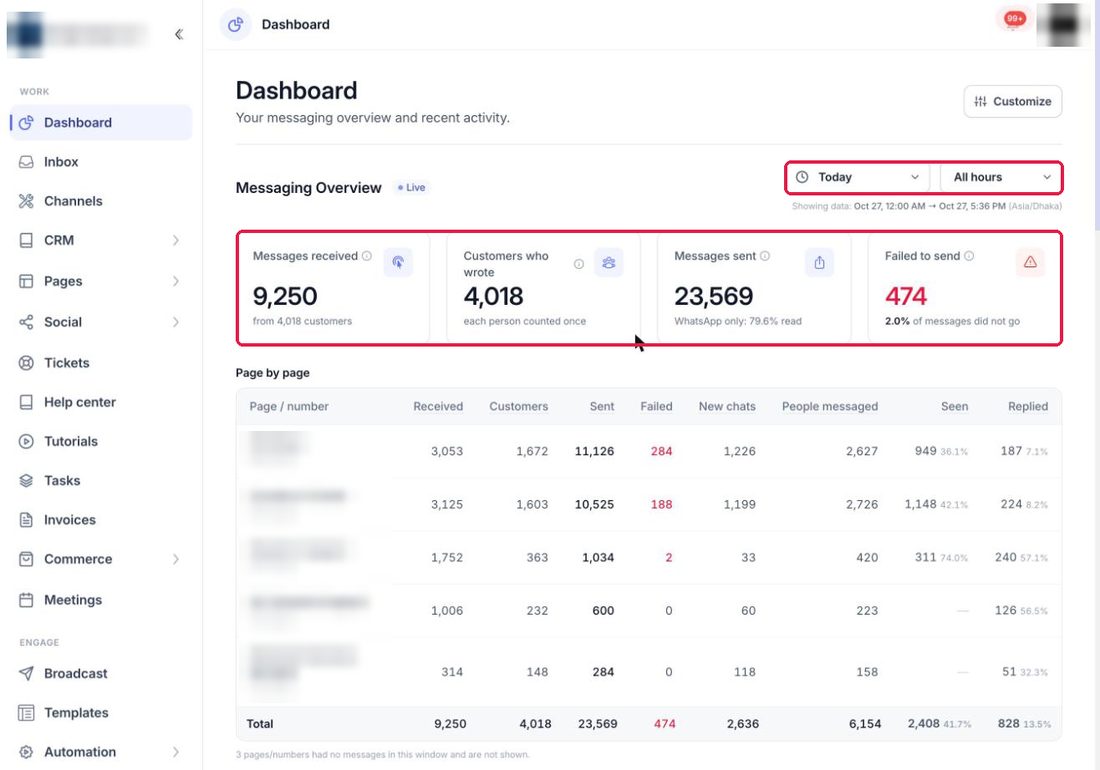Click the Messages received pointer icon

398,262
